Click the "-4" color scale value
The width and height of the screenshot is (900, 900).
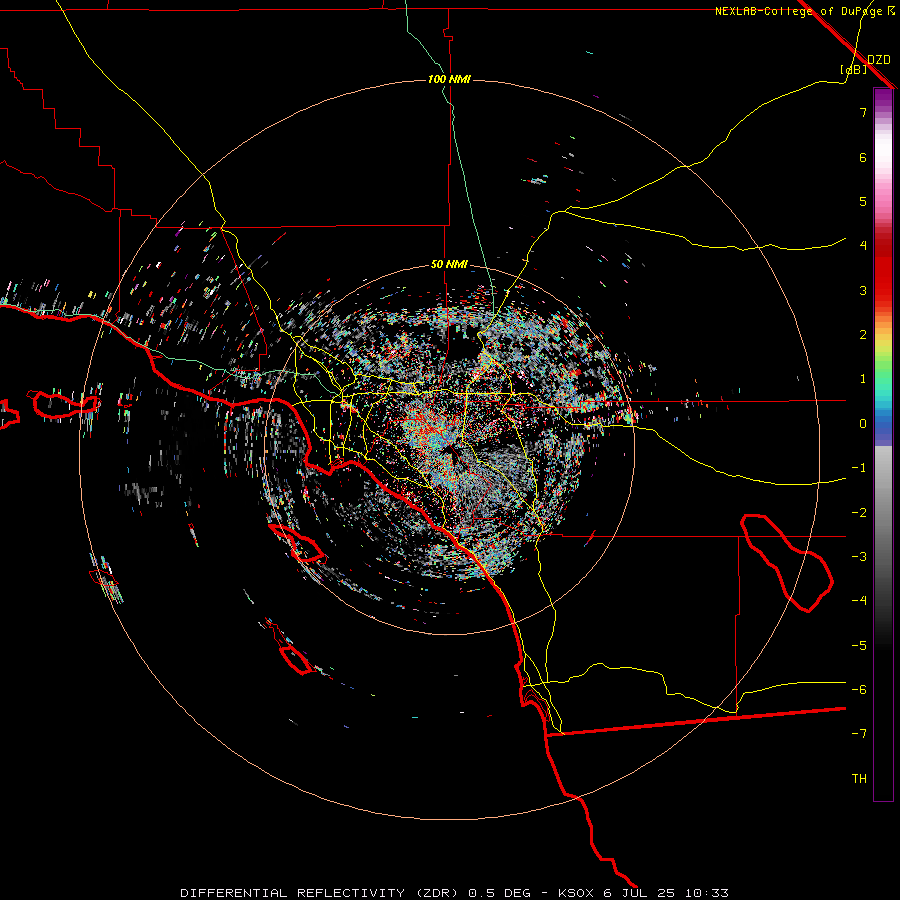tap(859, 600)
